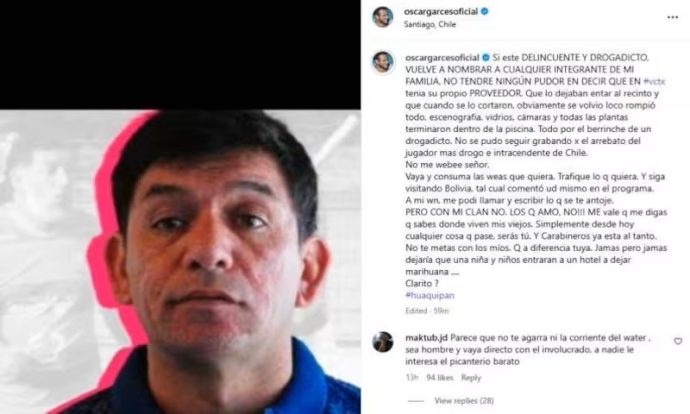Screen dimensions: 690x414
Task: Open maktub.jd username link
Action: 426,337
